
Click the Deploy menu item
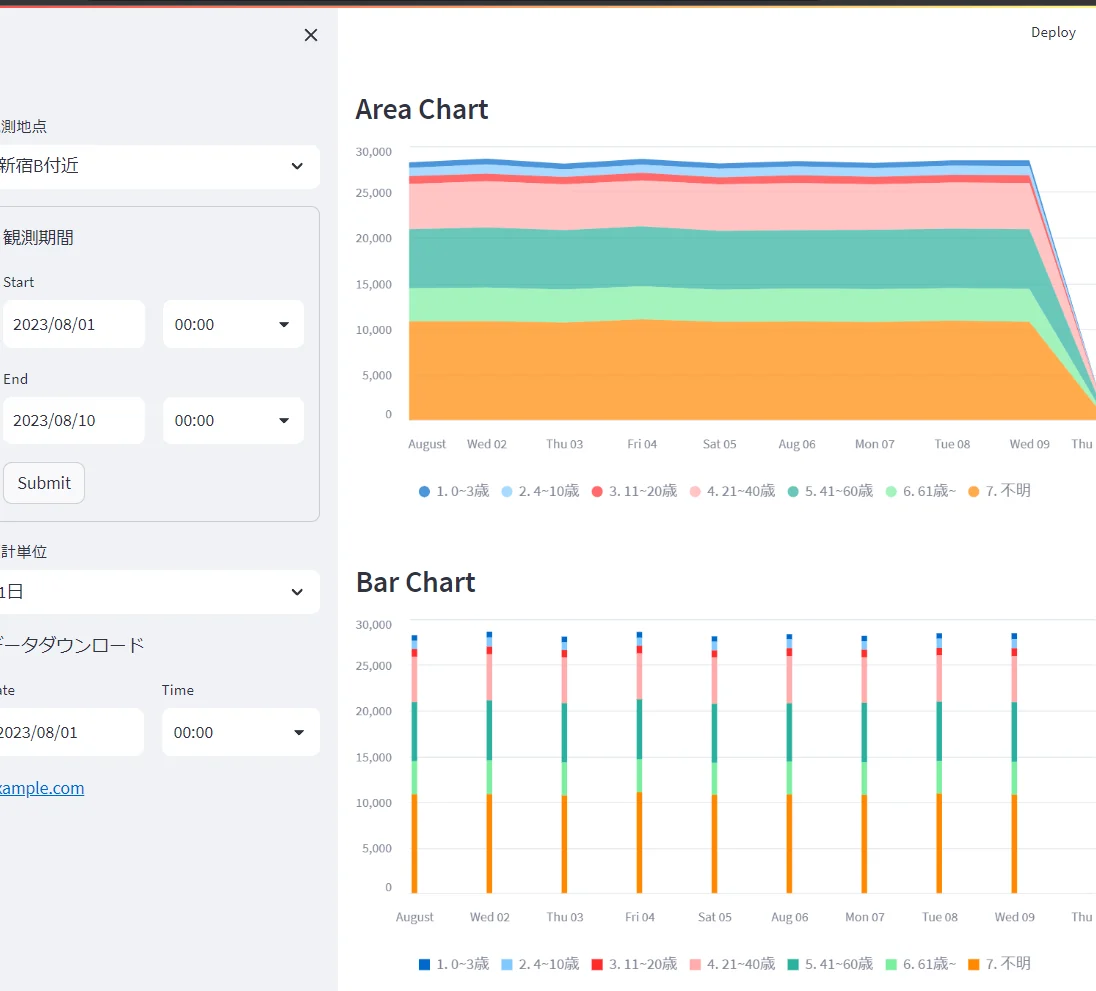point(1053,32)
